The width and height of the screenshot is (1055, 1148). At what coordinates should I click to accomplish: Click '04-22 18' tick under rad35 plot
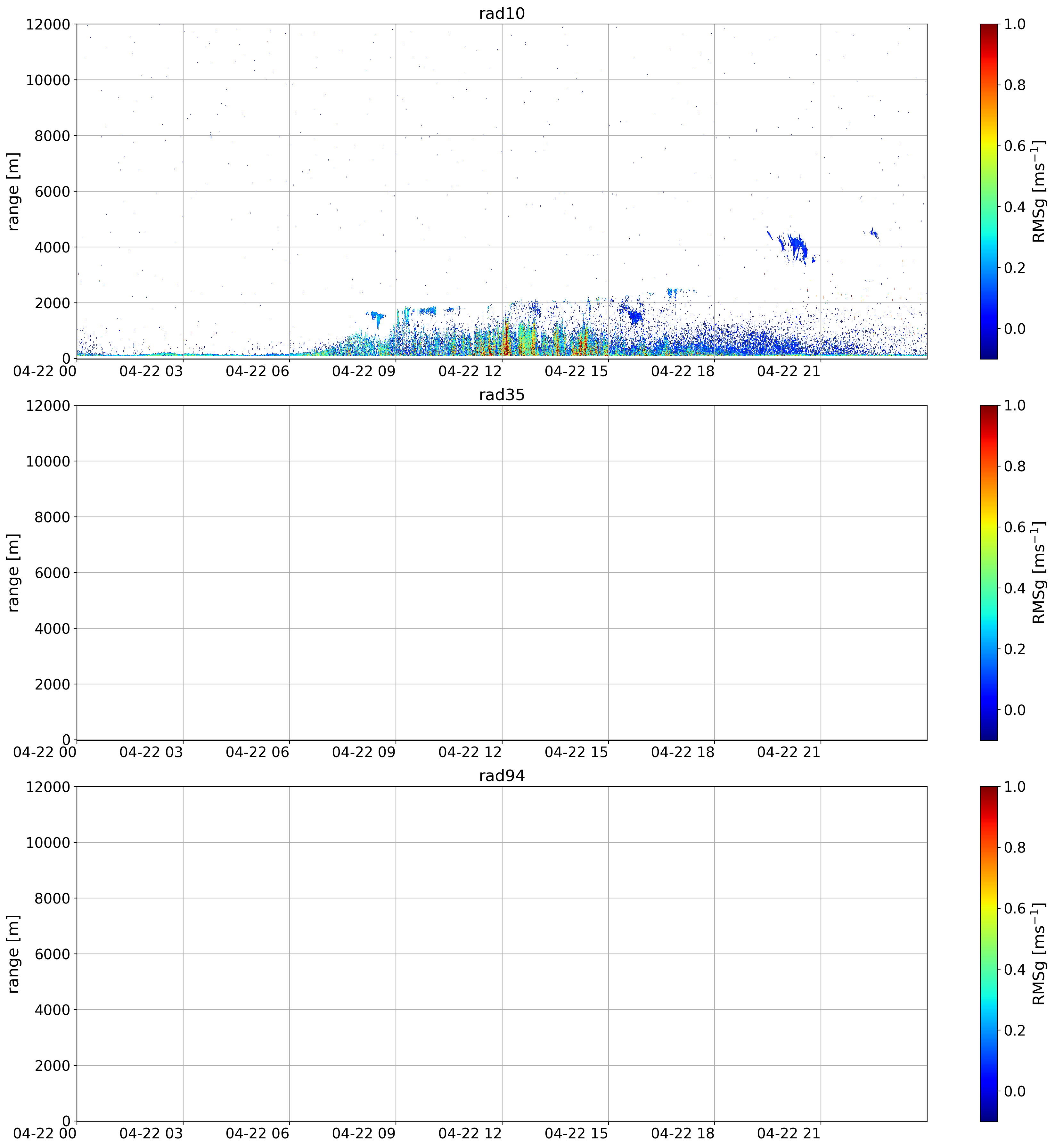pos(683,753)
